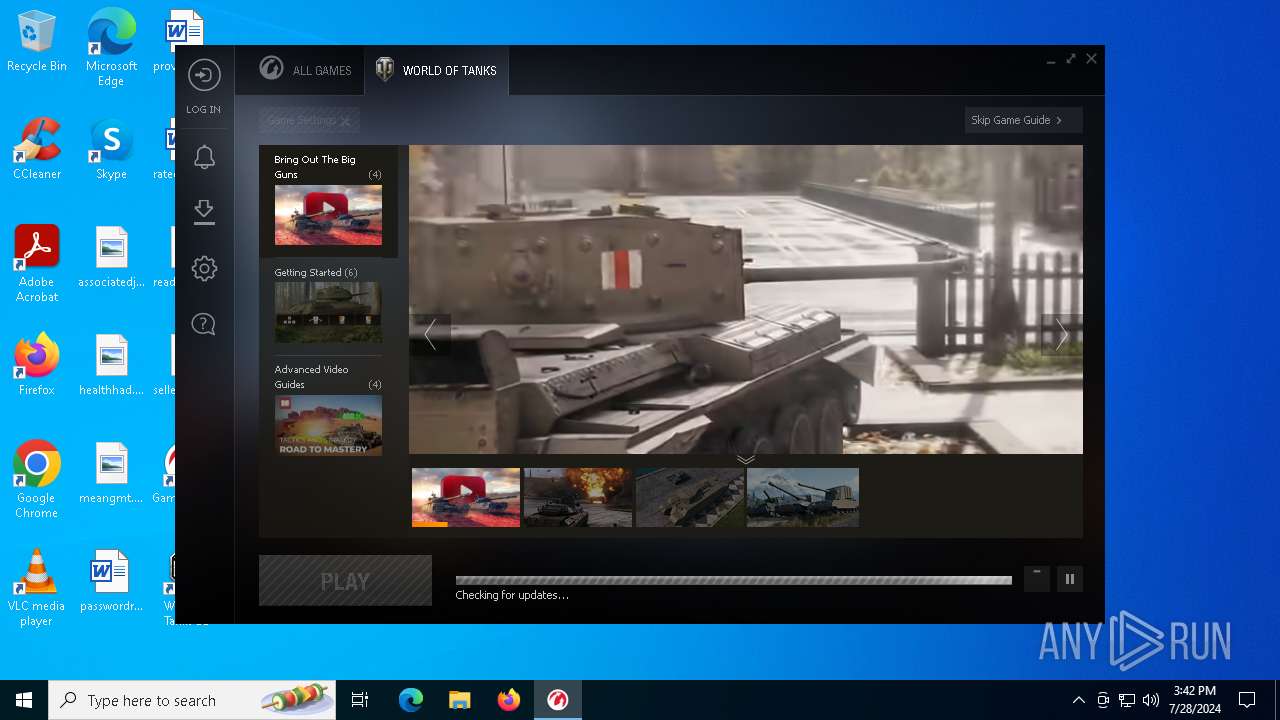The width and height of the screenshot is (1280, 720).
Task: Open CCleaner desktop shortcut
Action: click(x=37, y=150)
